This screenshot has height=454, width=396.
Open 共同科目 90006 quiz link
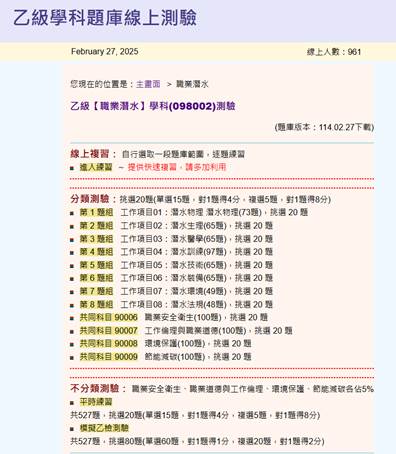point(109,317)
